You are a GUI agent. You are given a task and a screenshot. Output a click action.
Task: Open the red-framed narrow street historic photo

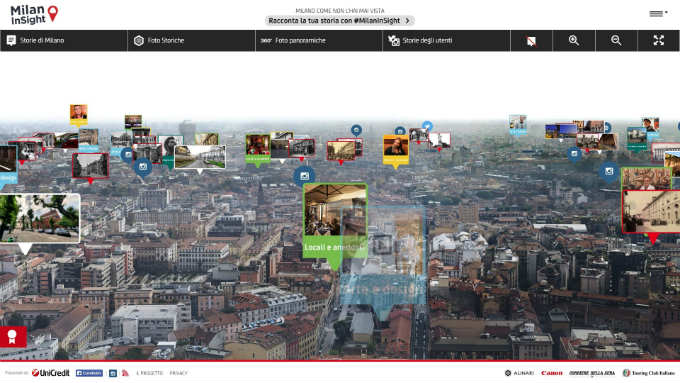point(90,166)
